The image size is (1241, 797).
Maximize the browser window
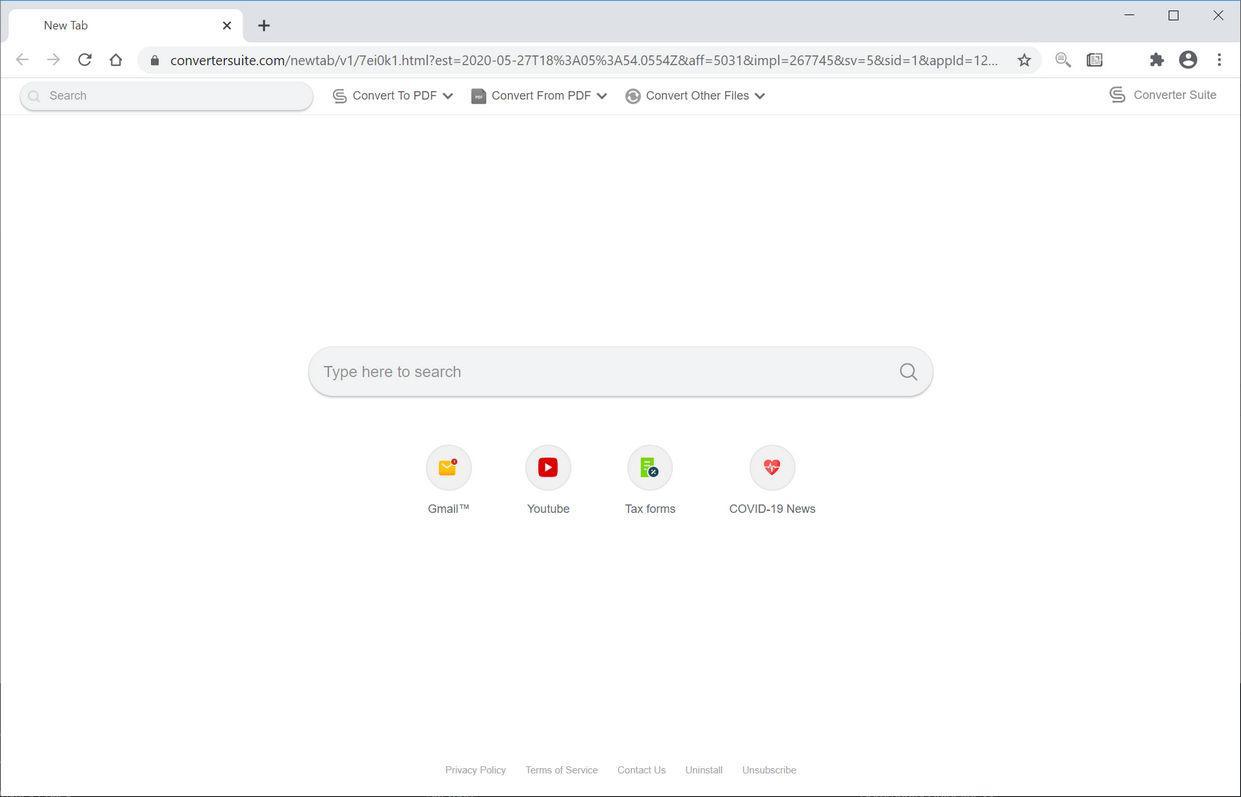1174,15
